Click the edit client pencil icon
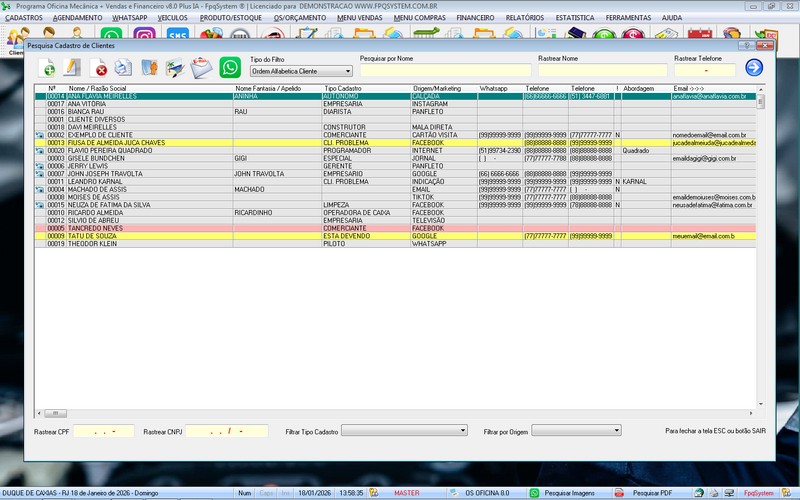 (x=72, y=68)
